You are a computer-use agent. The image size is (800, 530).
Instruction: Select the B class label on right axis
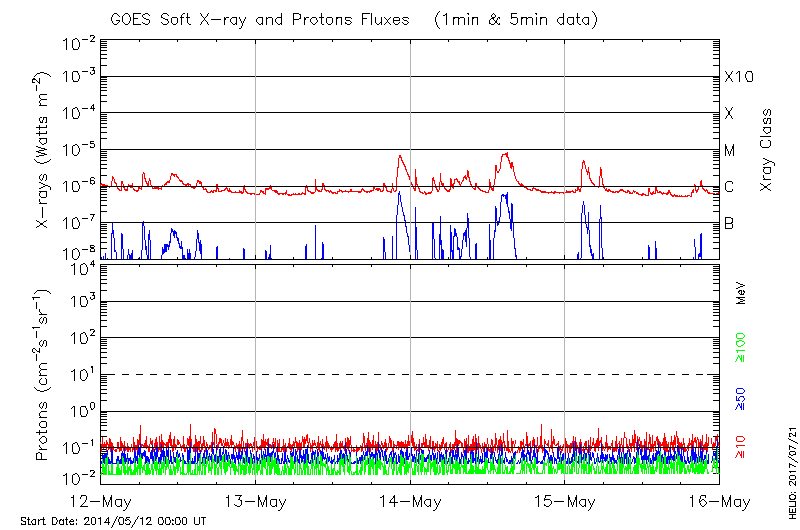click(x=730, y=223)
